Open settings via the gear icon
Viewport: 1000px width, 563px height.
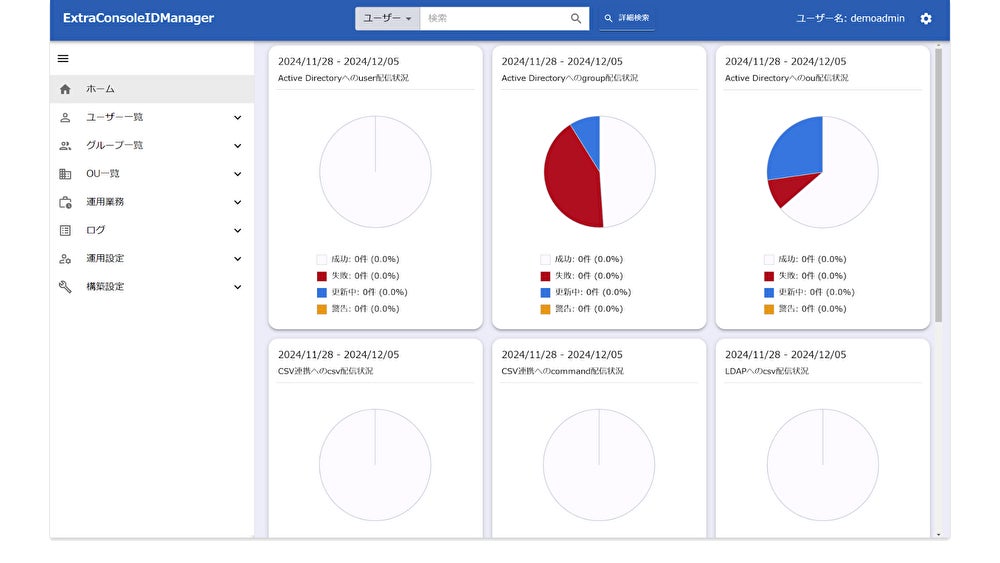tap(926, 18)
